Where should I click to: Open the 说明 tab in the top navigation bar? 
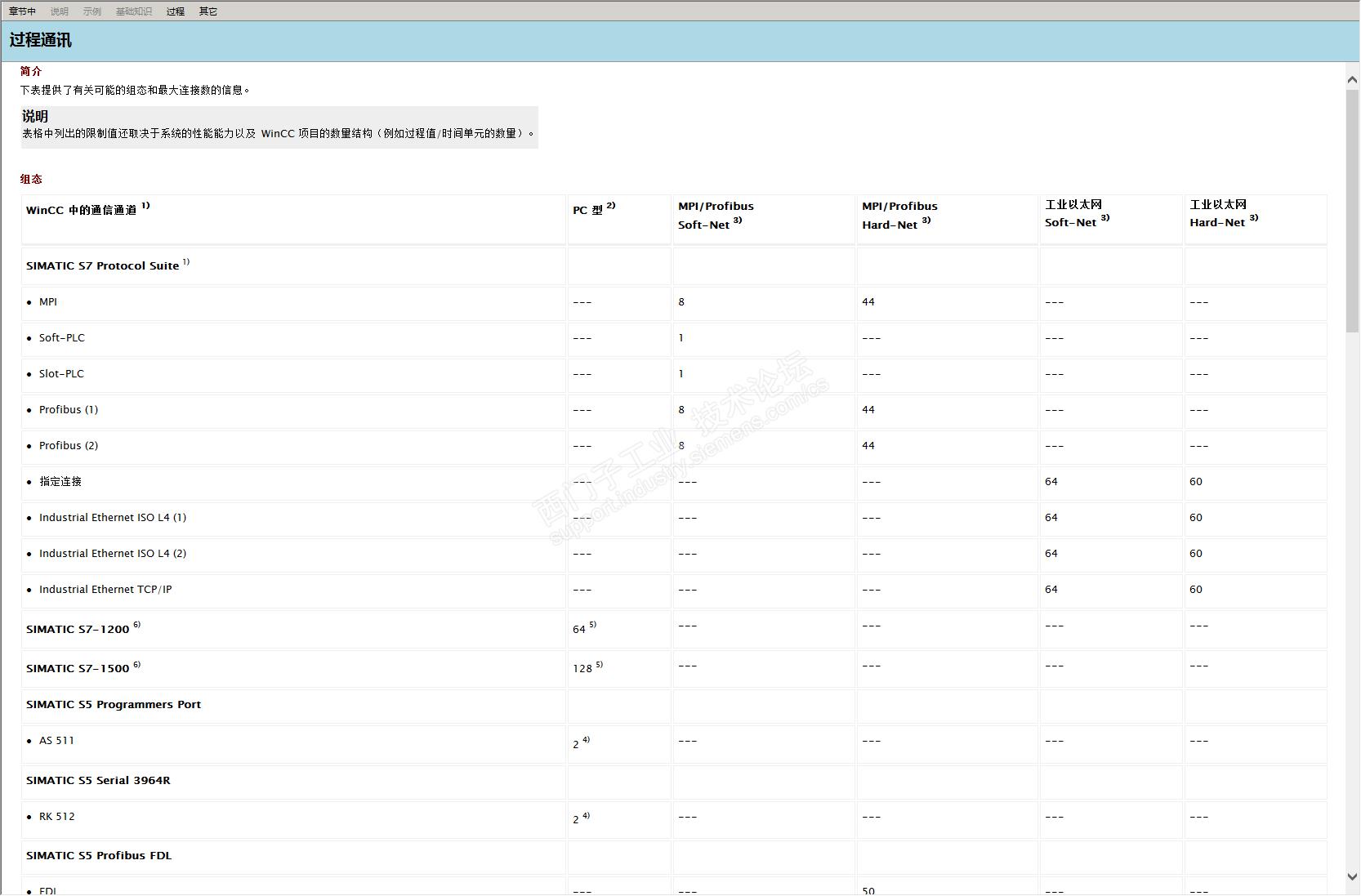click(60, 11)
